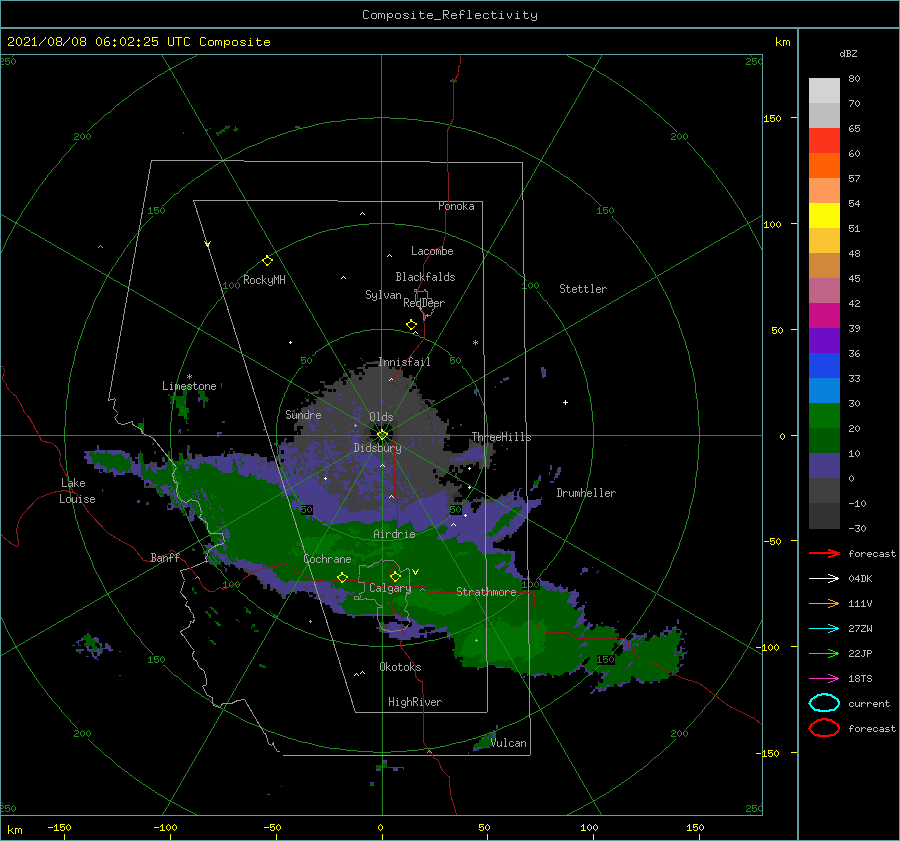
Task: Click the bright yellow swatch in the dBZ scale
Action: pos(824,215)
